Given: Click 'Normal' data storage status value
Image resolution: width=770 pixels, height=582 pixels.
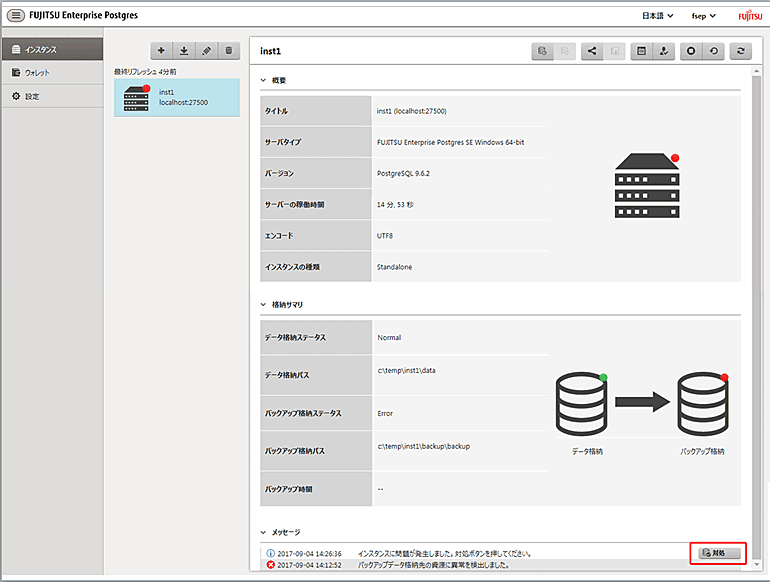Looking at the screenshot, I should point(389,337).
